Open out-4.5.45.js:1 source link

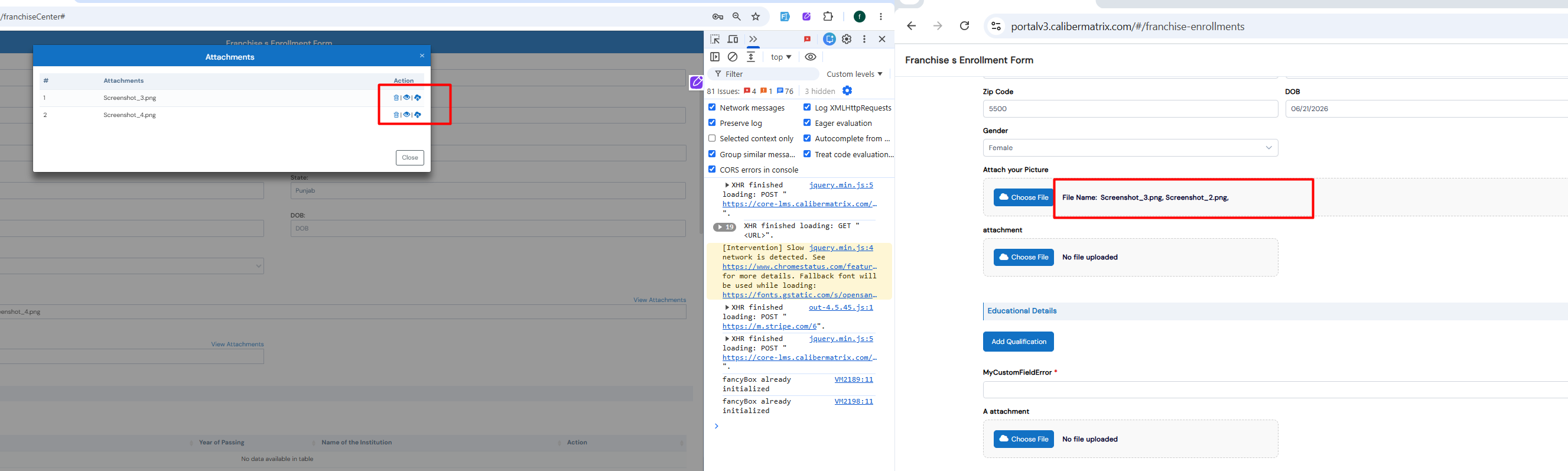(x=841, y=307)
